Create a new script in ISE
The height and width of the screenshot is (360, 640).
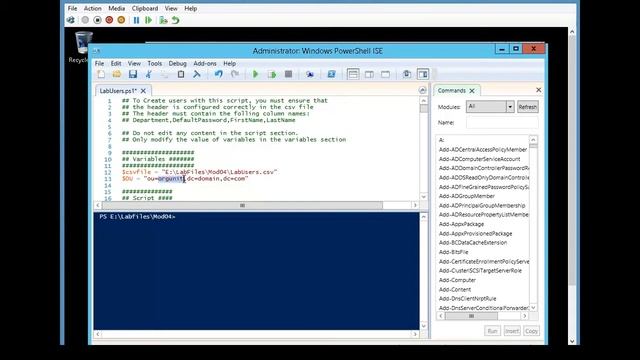click(x=101, y=74)
